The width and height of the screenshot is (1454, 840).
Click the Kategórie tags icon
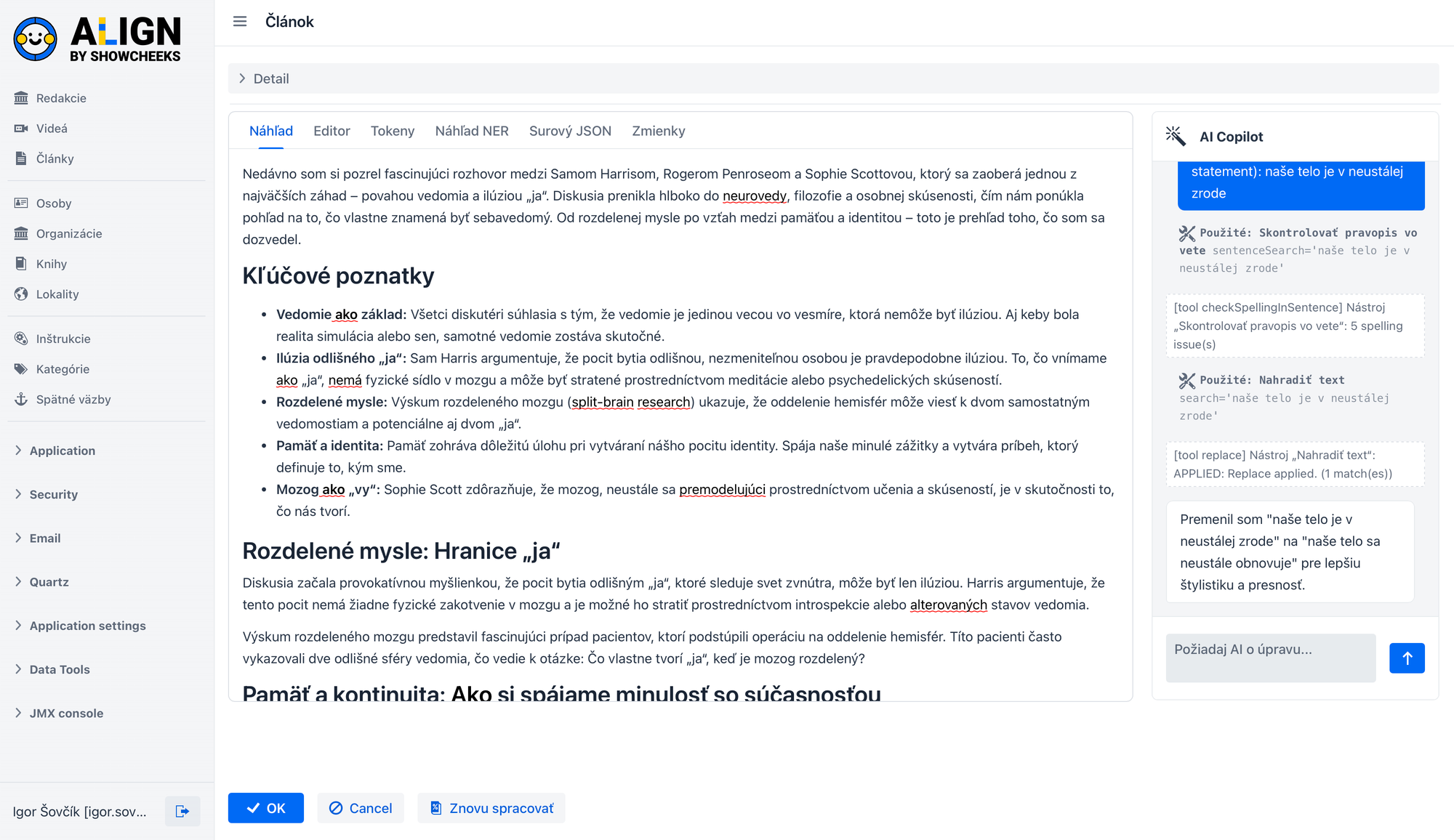(21, 369)
